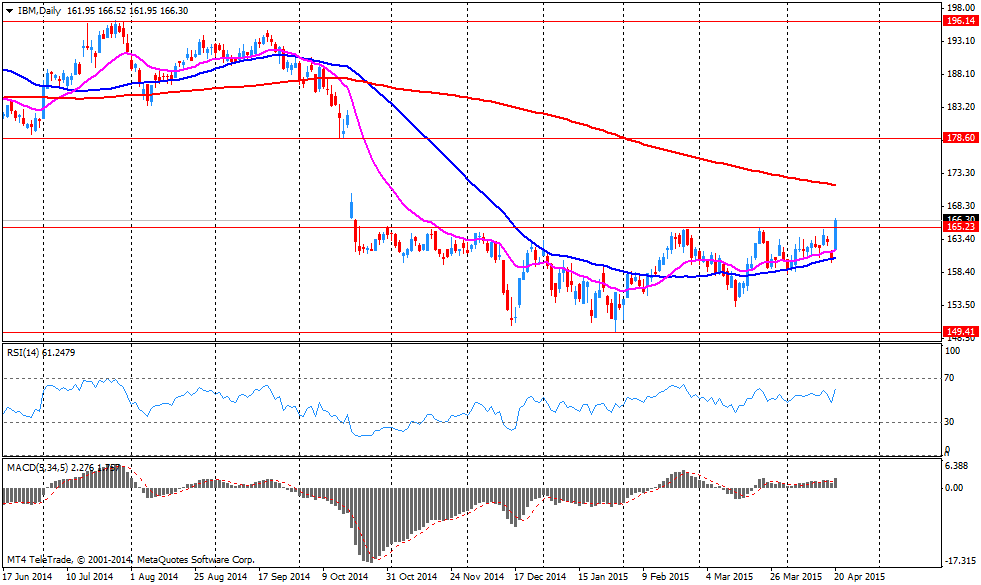Click the 17 Dec 2014 date label

pyautogui.click(x=540, y=576)
